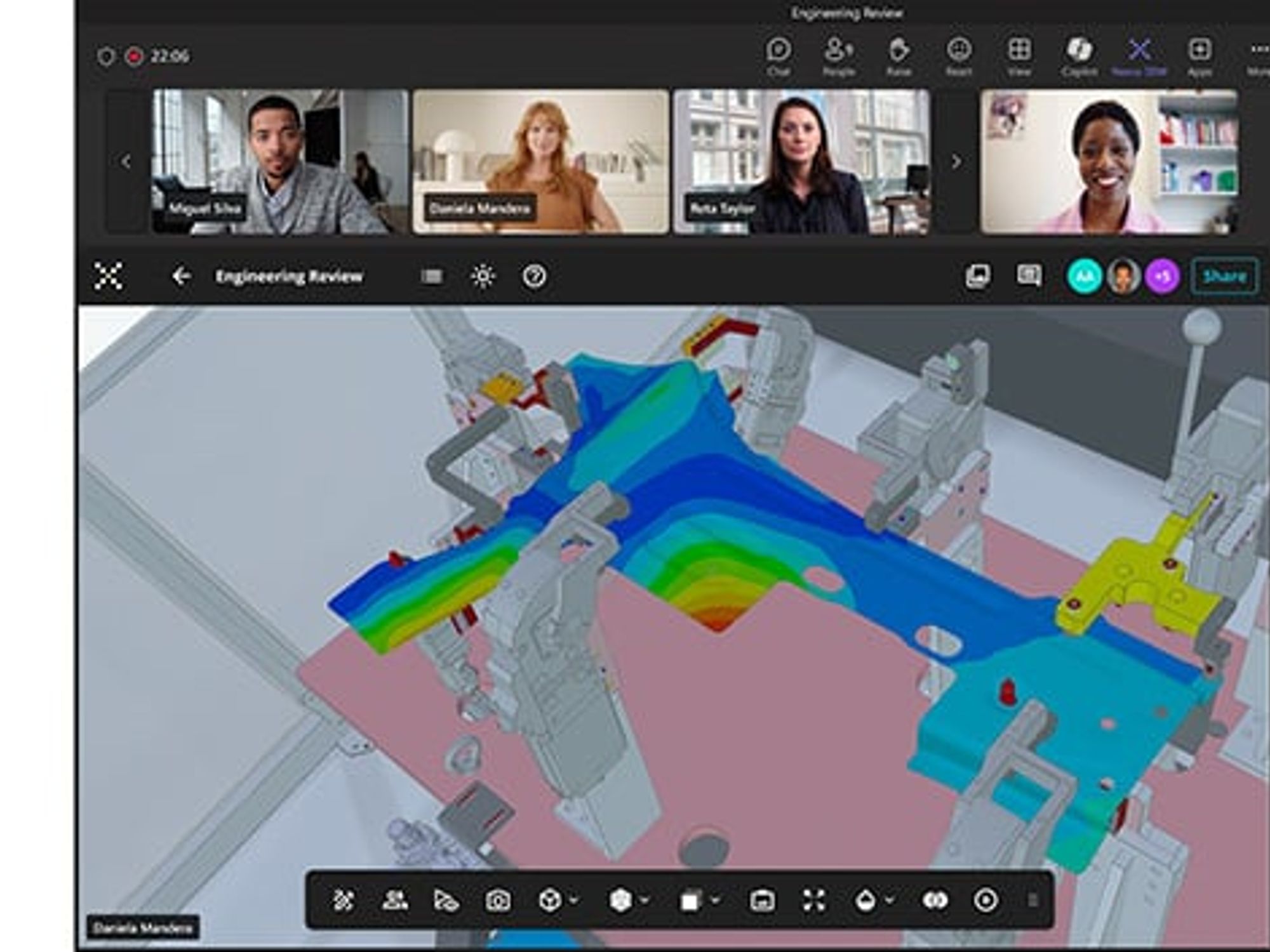Click the record circle button in toolbar
Image resolution: width=1270 pixels, height=952 pixels.
tap(986, 900)
